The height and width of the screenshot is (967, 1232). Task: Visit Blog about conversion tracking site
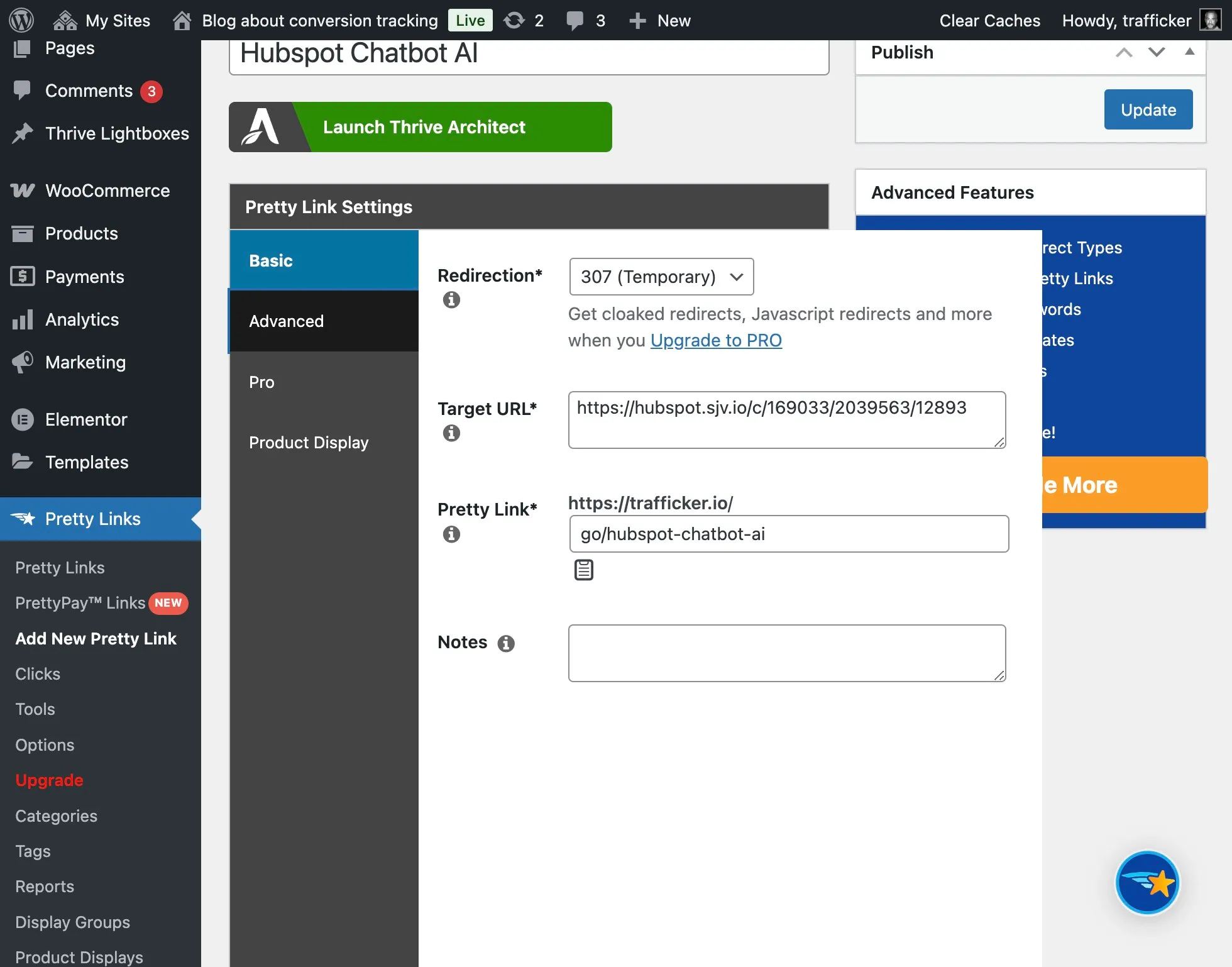tap(305, 20)
